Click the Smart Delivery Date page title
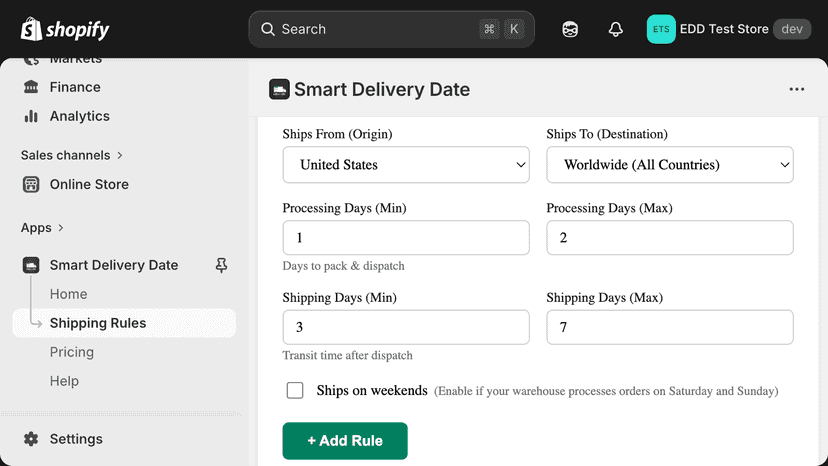This screenshot has width=828, height=466. [382, 89]
